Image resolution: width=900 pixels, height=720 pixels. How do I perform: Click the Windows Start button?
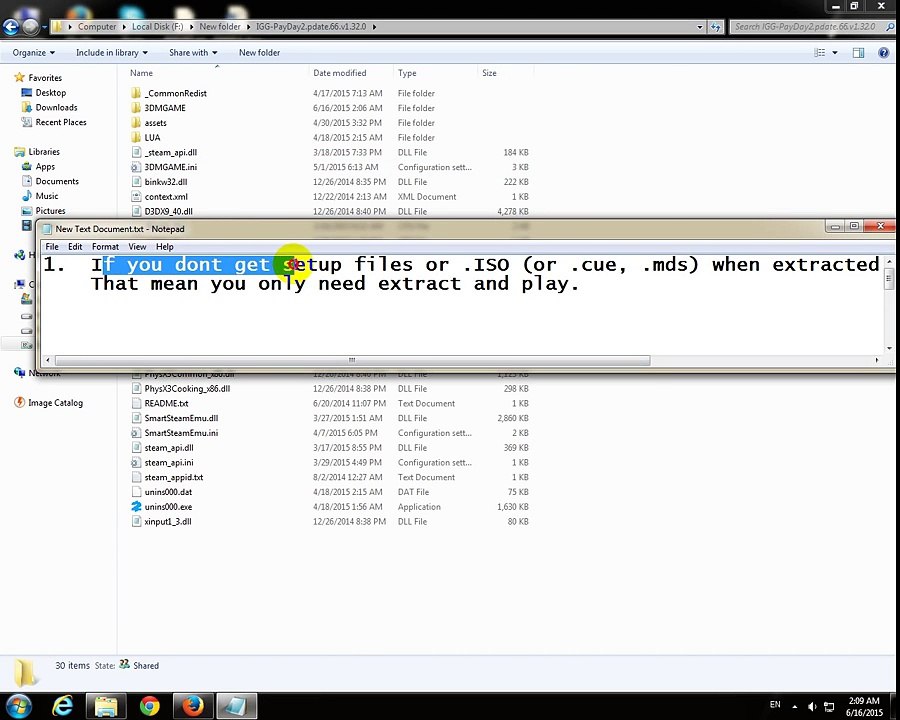(x=19, y=706)
